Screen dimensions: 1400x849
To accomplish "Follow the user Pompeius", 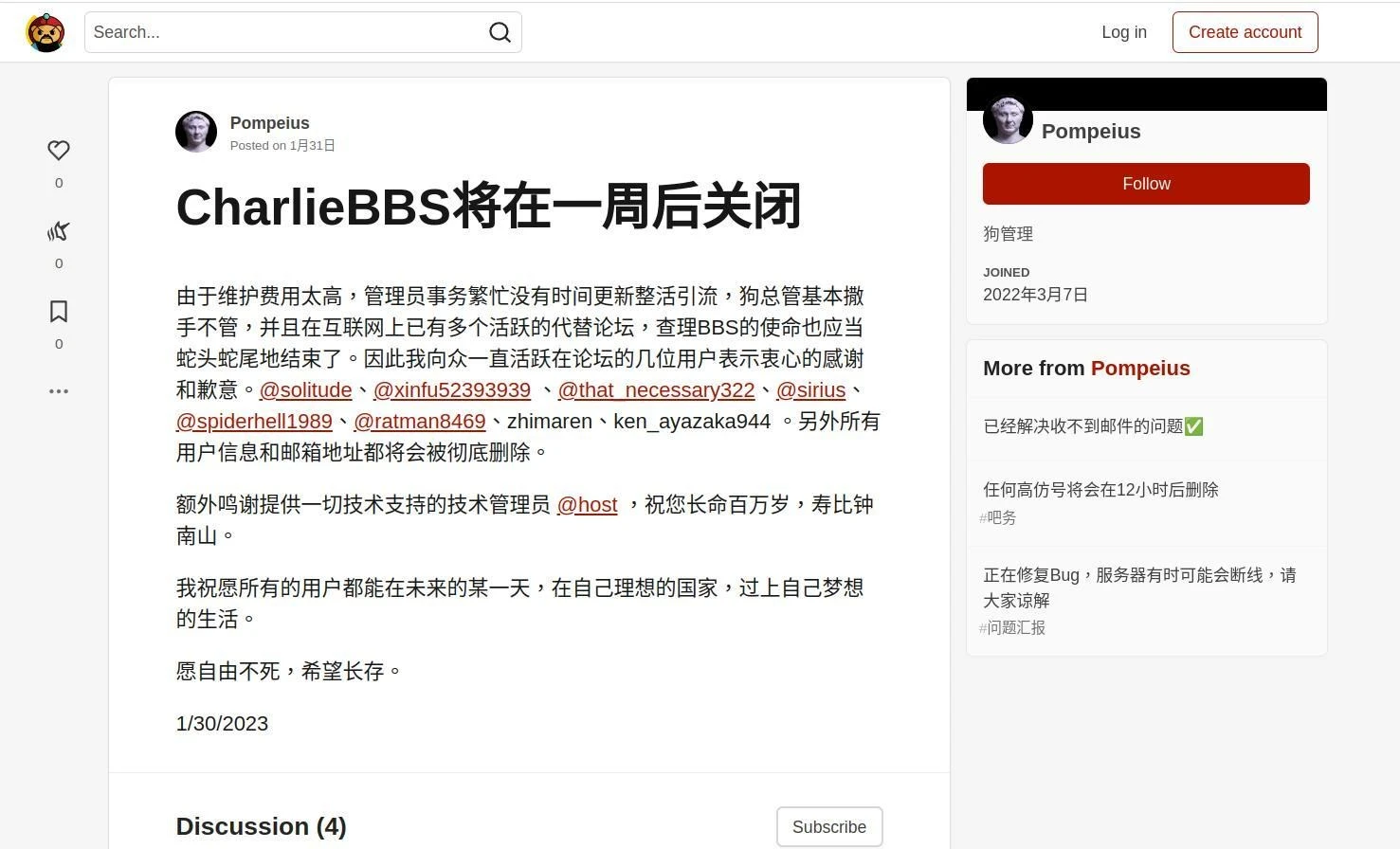I will pyautogui.click(x=1146, y=184).
